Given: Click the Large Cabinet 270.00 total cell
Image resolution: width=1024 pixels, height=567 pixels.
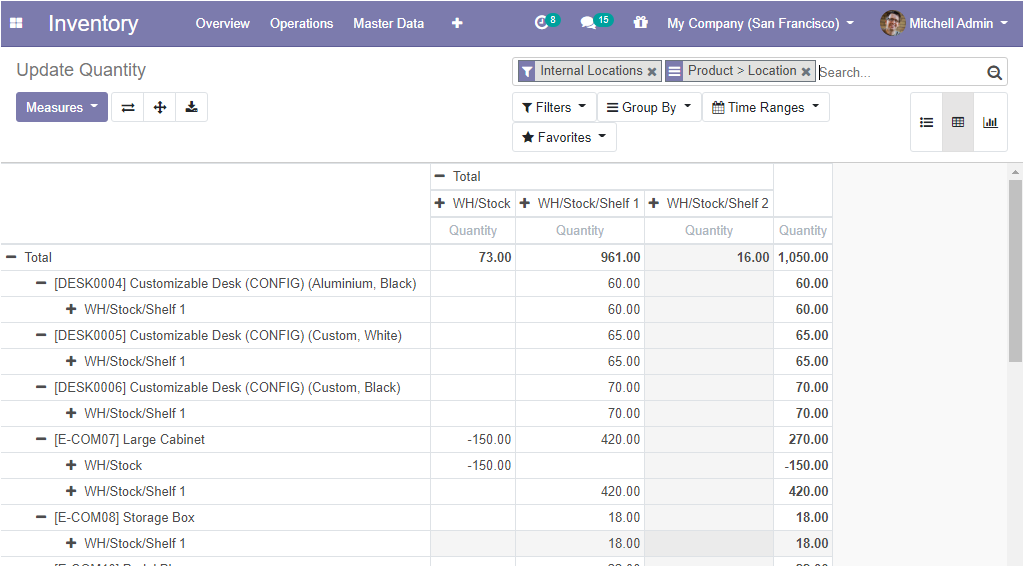Looking at the screenshot, I should pos(803,439).
